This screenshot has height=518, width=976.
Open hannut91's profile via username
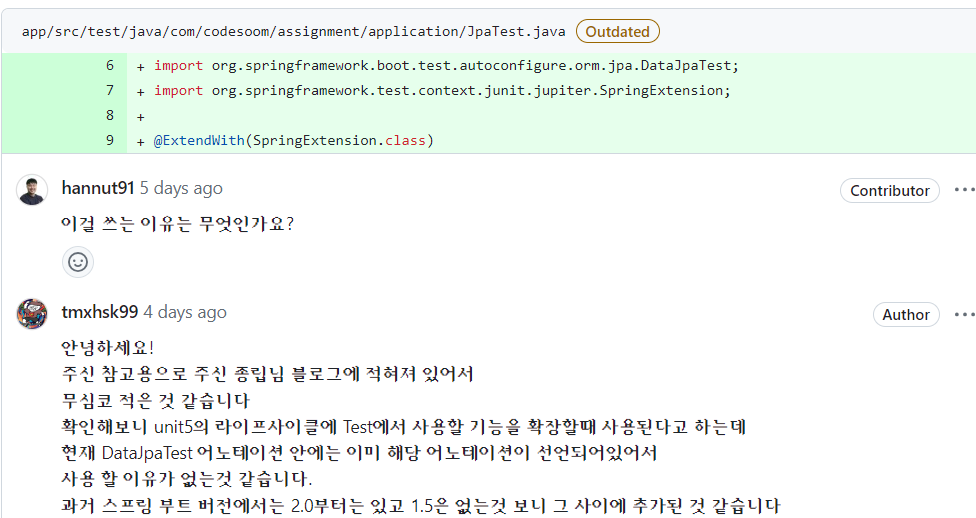[98, 188]
